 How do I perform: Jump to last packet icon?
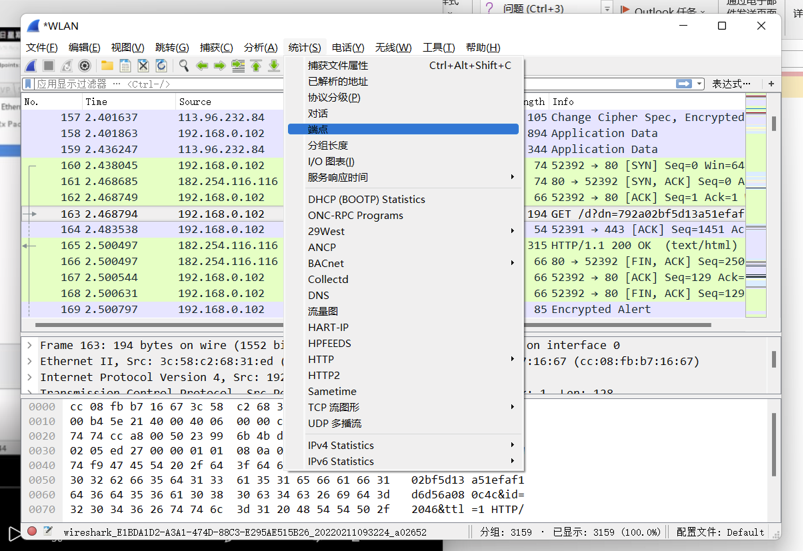(x=273, y=66)
